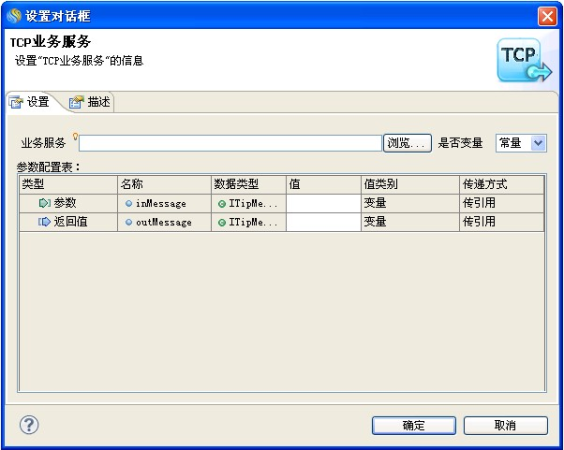Switch to the 描述 tab

90,102
